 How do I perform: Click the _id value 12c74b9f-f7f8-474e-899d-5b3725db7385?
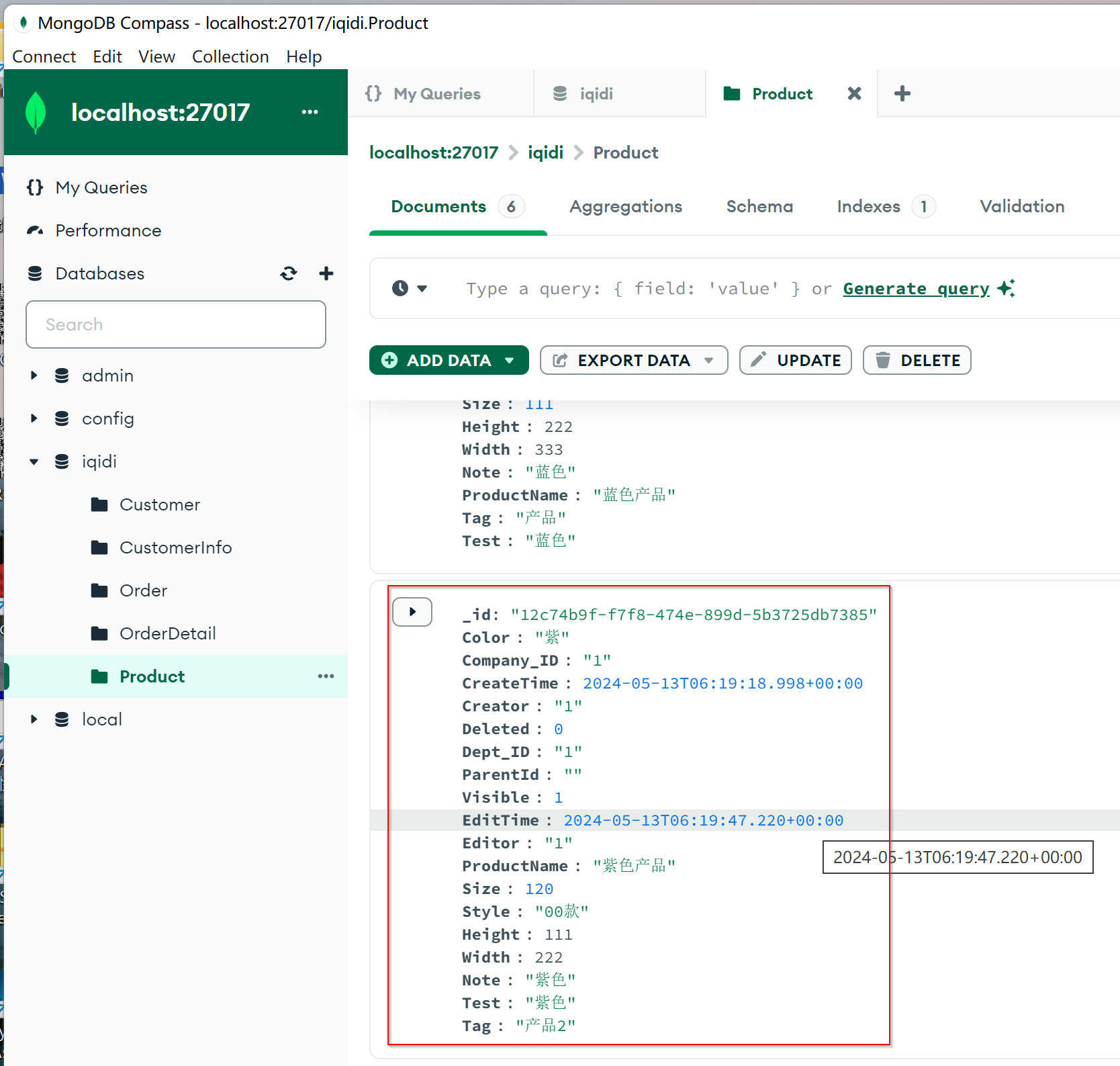pyautogui.click(x=694, y=615)
